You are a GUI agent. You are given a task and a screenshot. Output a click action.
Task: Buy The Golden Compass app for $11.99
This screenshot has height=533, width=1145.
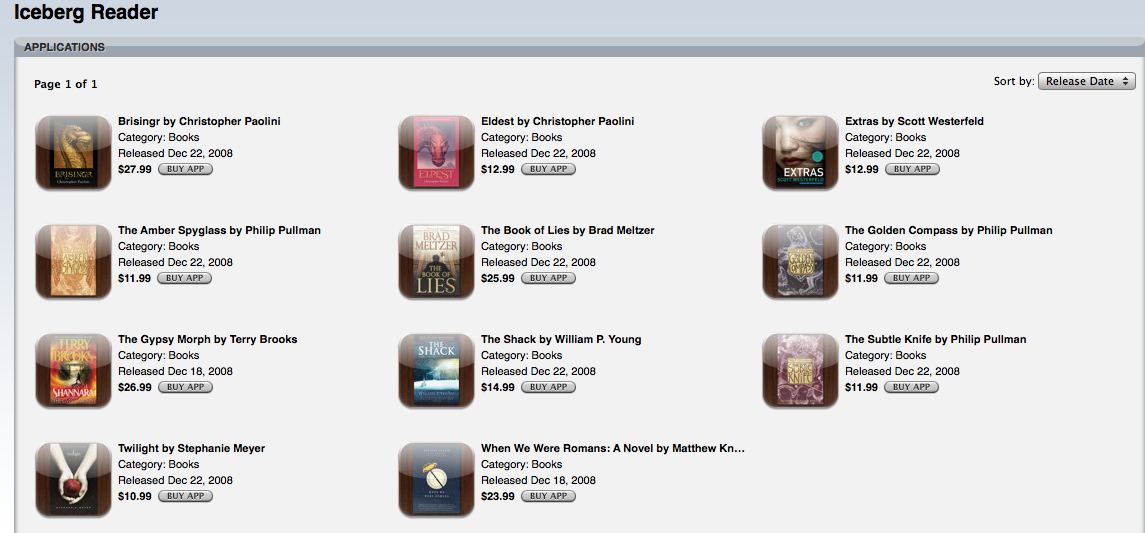pos(912,278)
